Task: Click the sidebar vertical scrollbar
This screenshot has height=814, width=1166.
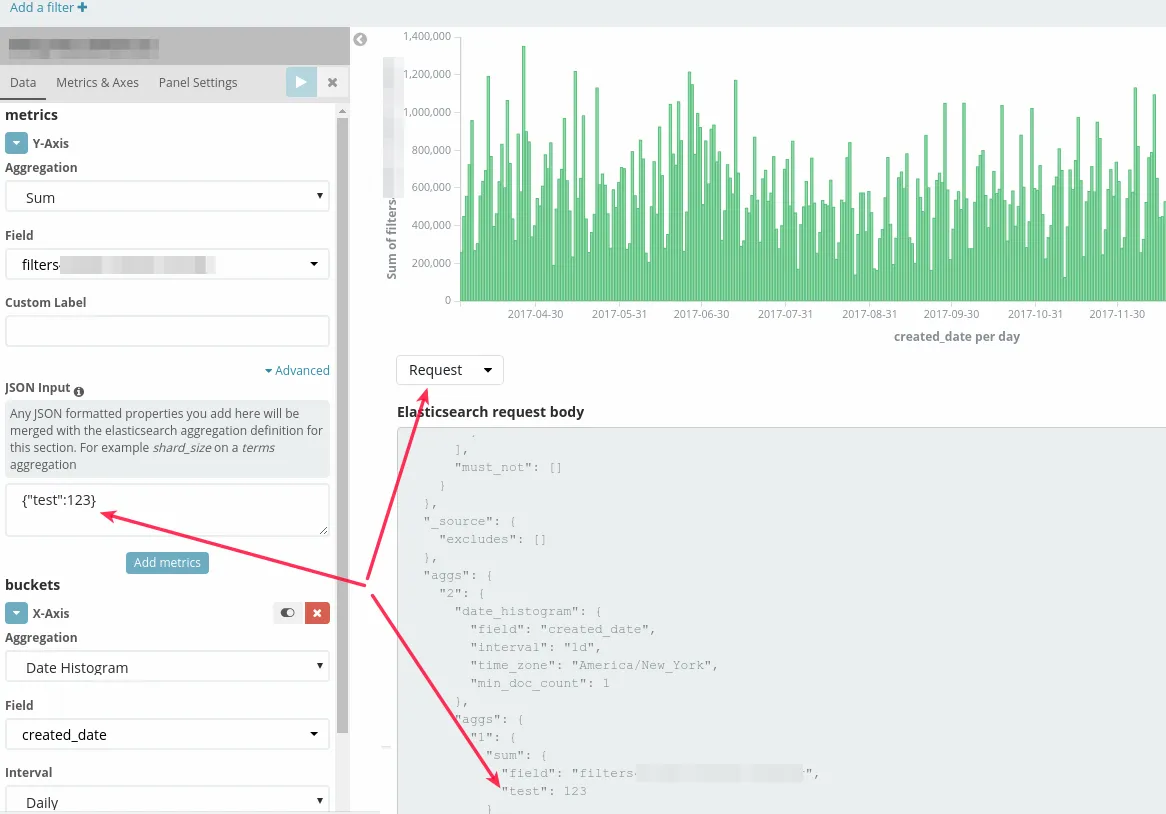Action: 342,424
